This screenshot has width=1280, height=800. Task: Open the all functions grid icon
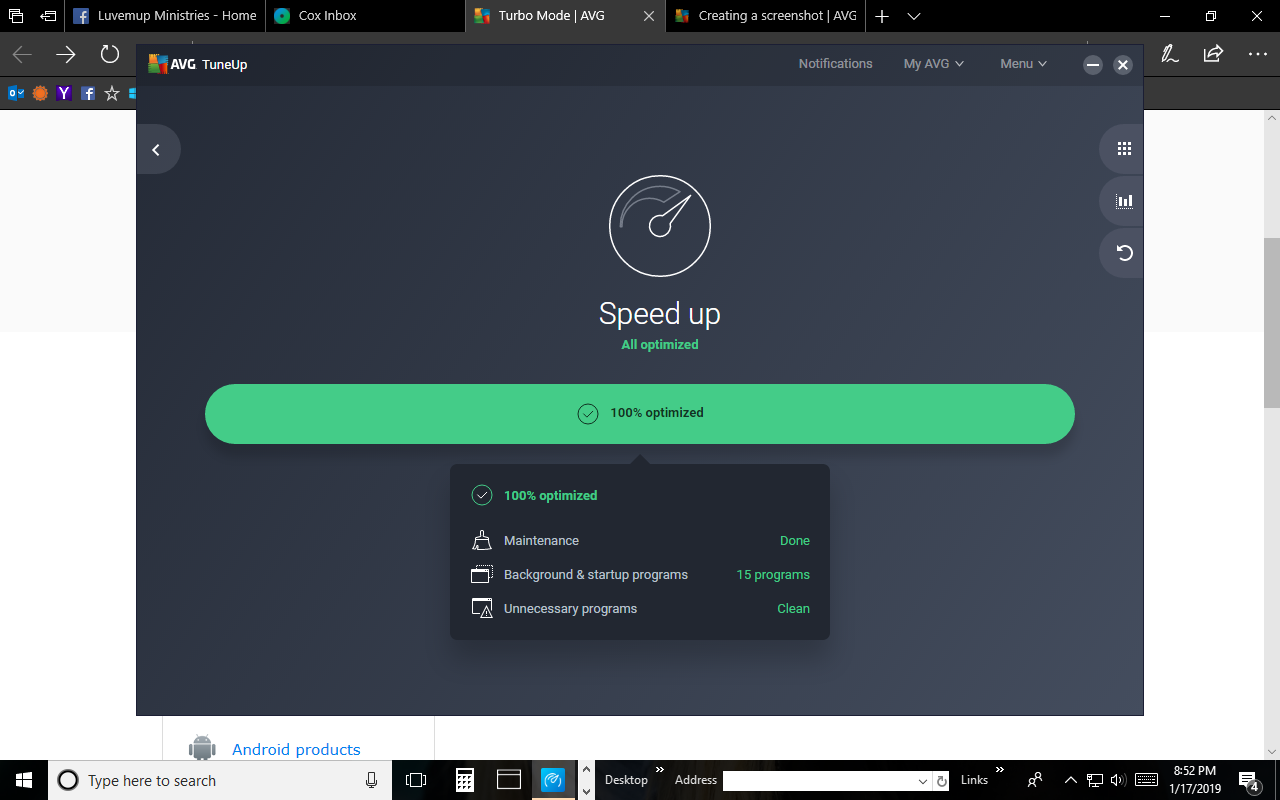click(1124, 149)
